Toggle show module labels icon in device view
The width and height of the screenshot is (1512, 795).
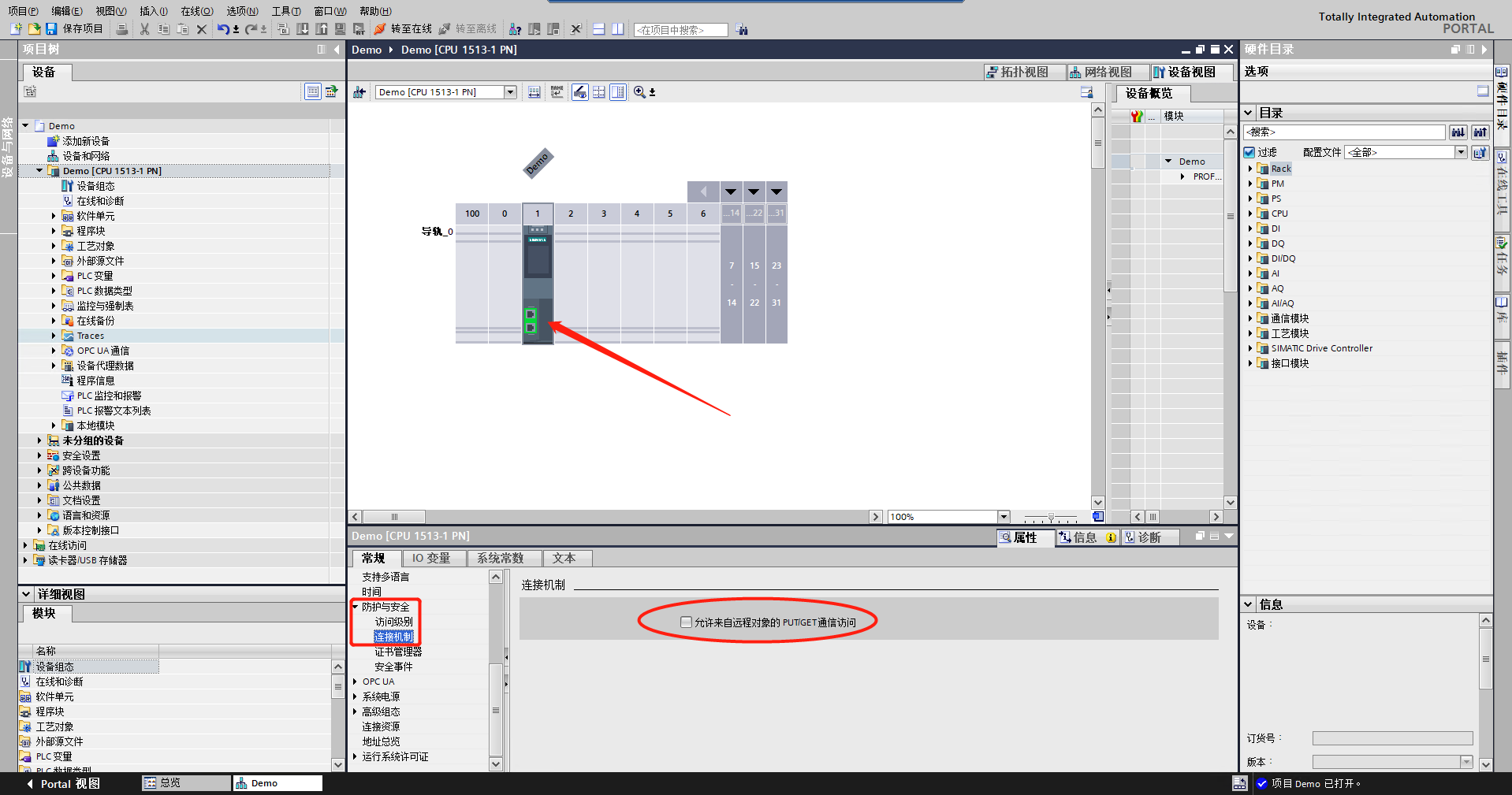point(580,92)
